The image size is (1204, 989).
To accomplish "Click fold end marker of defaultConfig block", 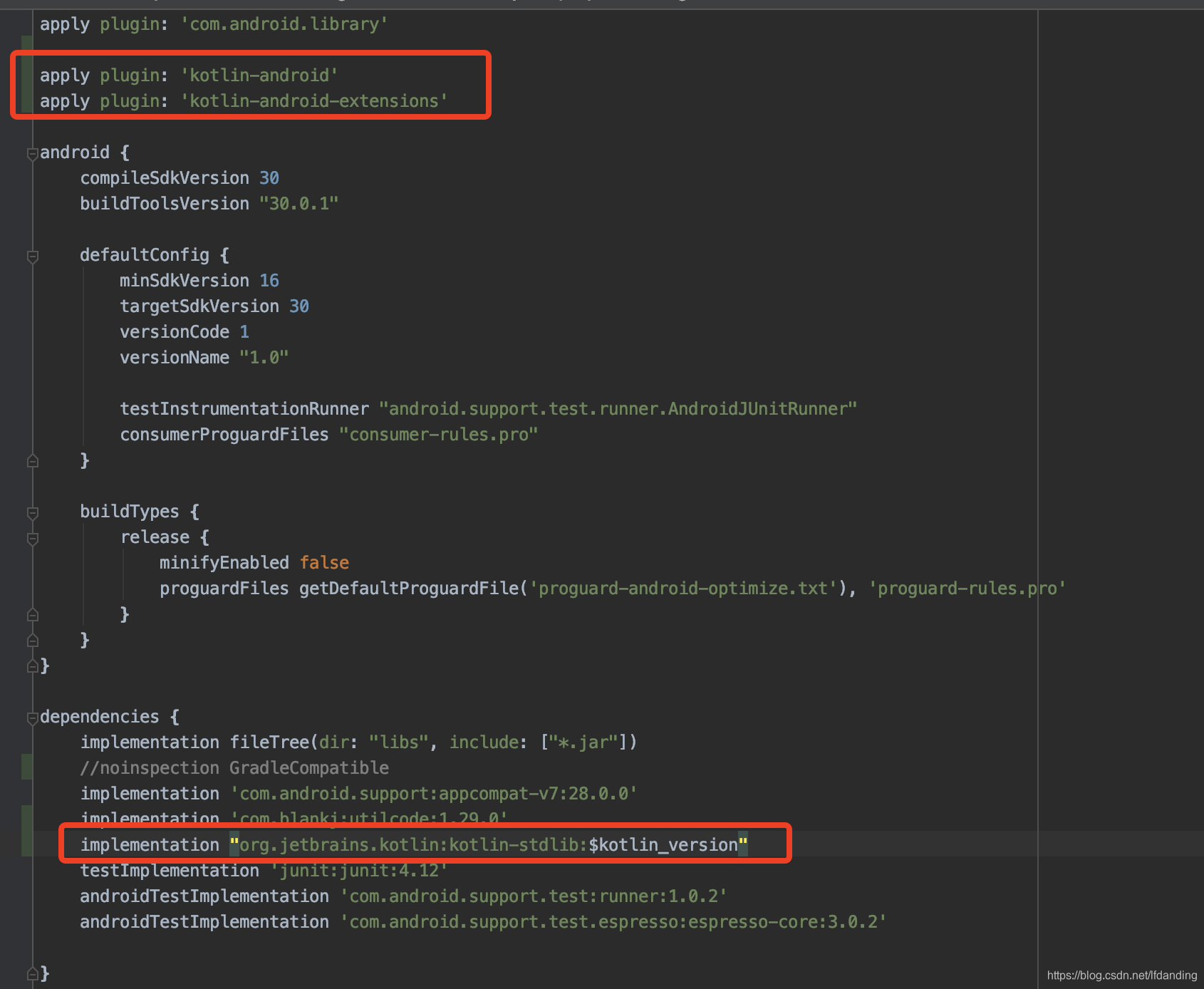I will (32, 461).
